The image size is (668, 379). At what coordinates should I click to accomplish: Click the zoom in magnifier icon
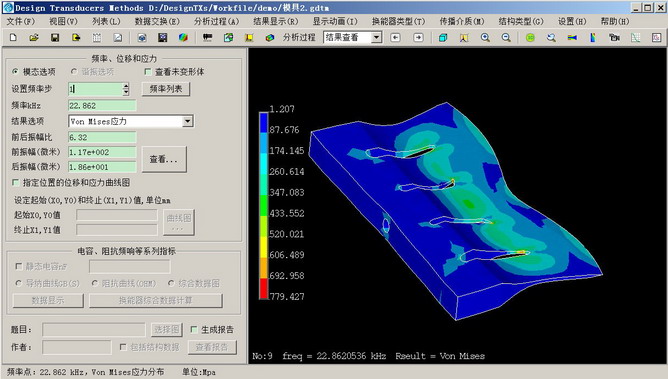[x=485, y=37]
